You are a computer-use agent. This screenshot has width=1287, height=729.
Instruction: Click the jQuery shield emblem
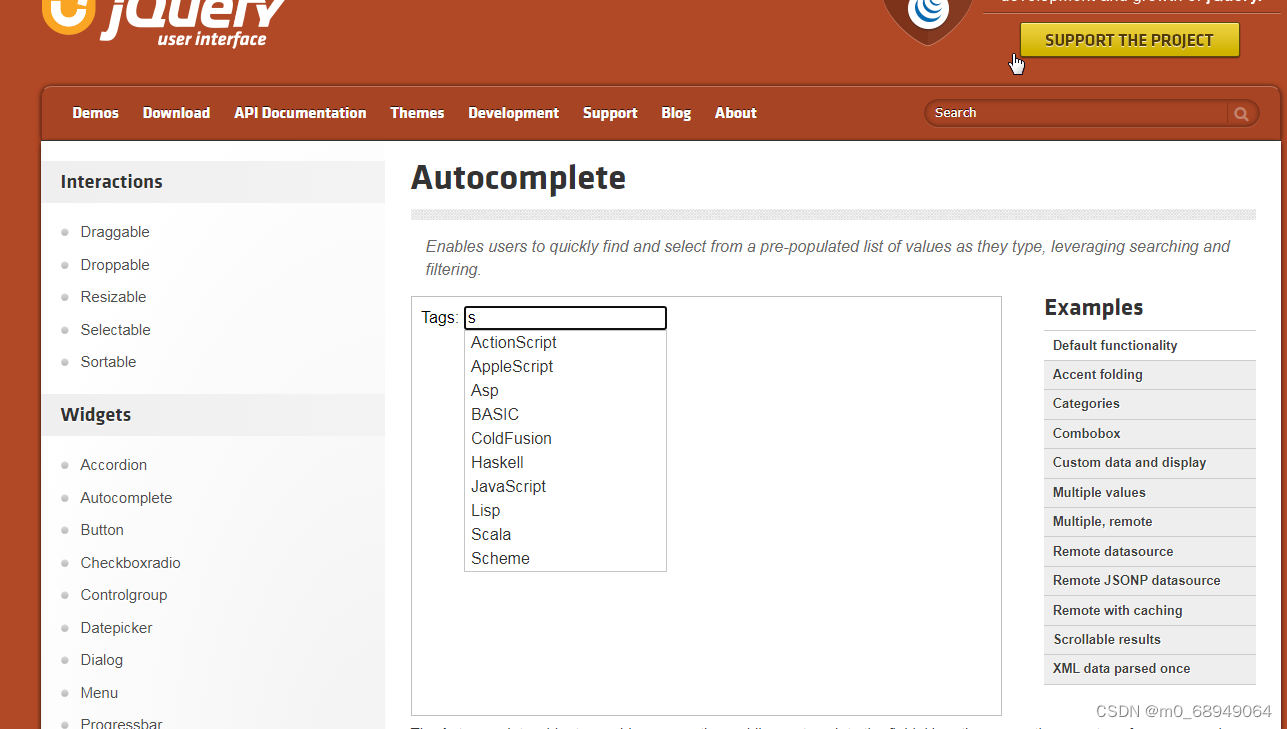click(926, 15)
